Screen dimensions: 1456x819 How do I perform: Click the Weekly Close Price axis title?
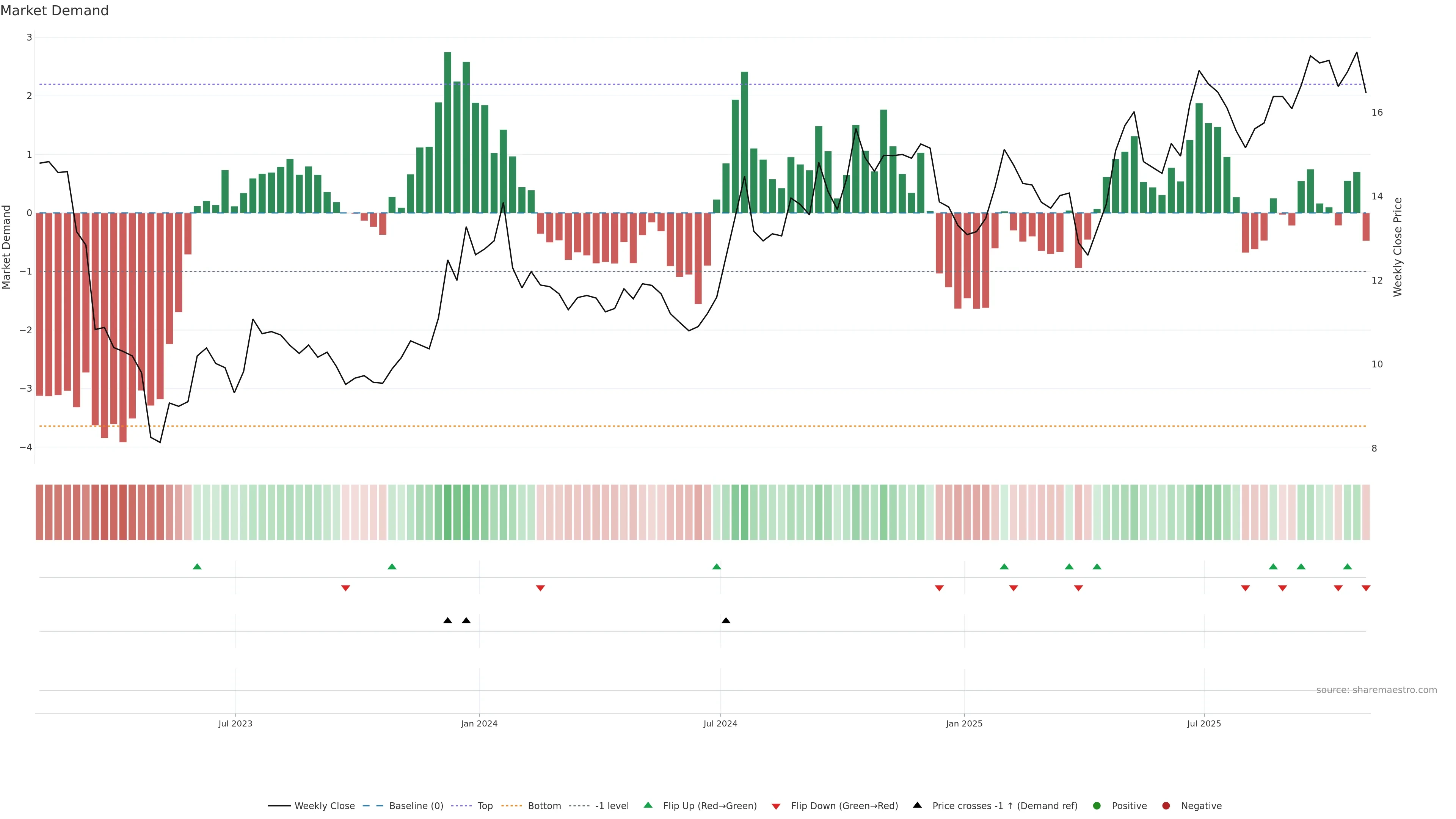[1398, 247]
